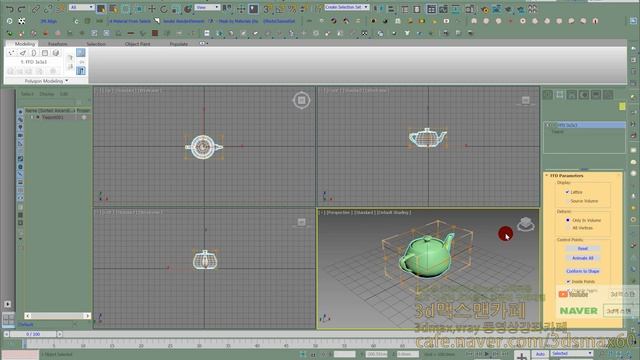Open the Render Setup icon
The height and width of the screenshot is (360, 640).
point(485,9)
